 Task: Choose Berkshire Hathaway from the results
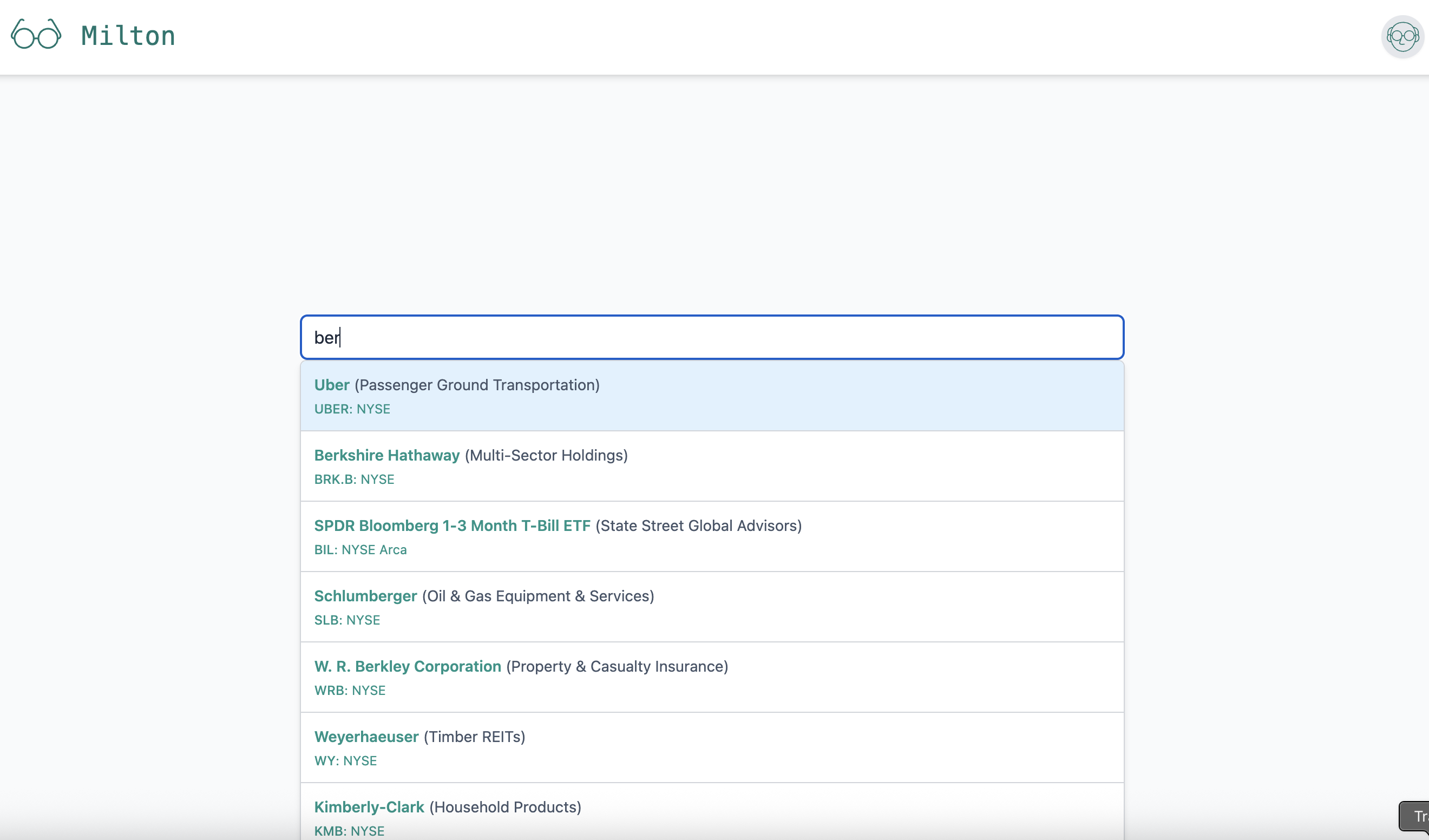712,466
